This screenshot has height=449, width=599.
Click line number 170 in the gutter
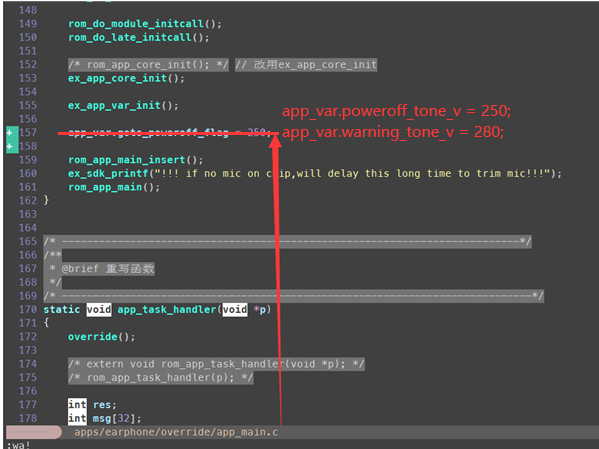tap(28, 310)
